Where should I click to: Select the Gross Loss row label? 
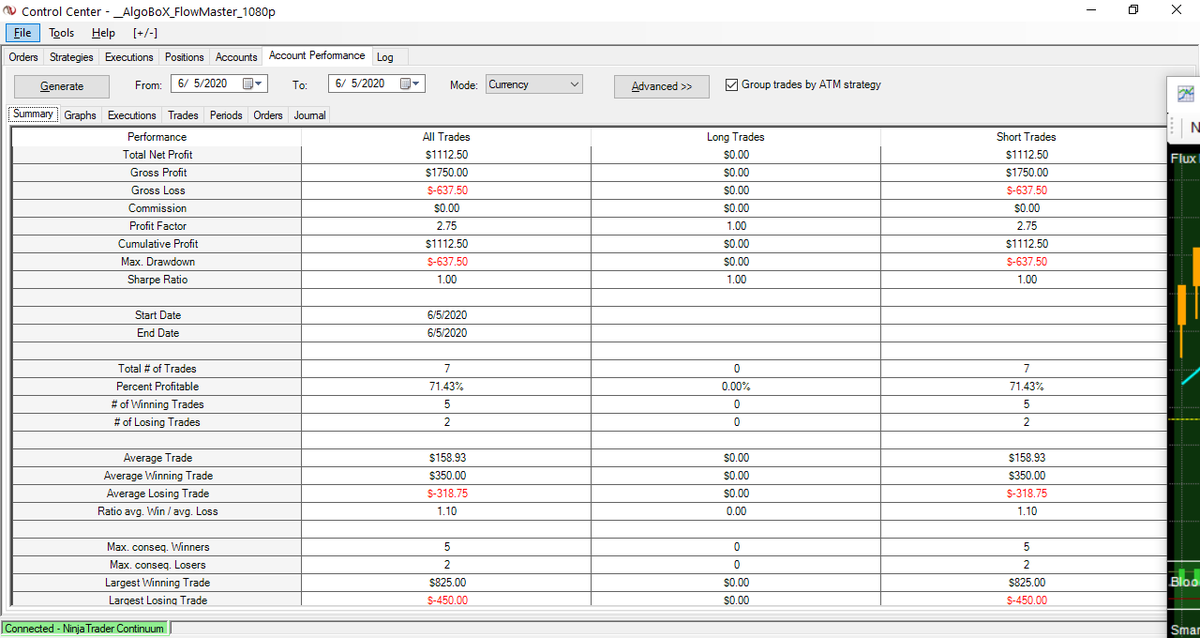click(x=158, y=190)
